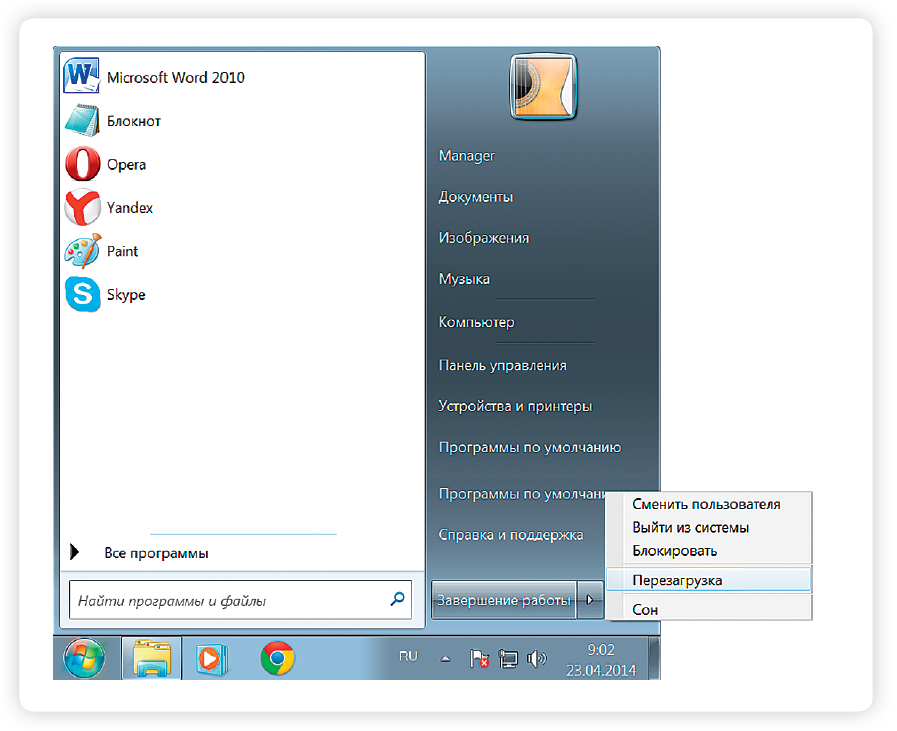Click the RU language indicator
Image resolution: width=897 pixels, height=731 pixels.
[408, 656]
